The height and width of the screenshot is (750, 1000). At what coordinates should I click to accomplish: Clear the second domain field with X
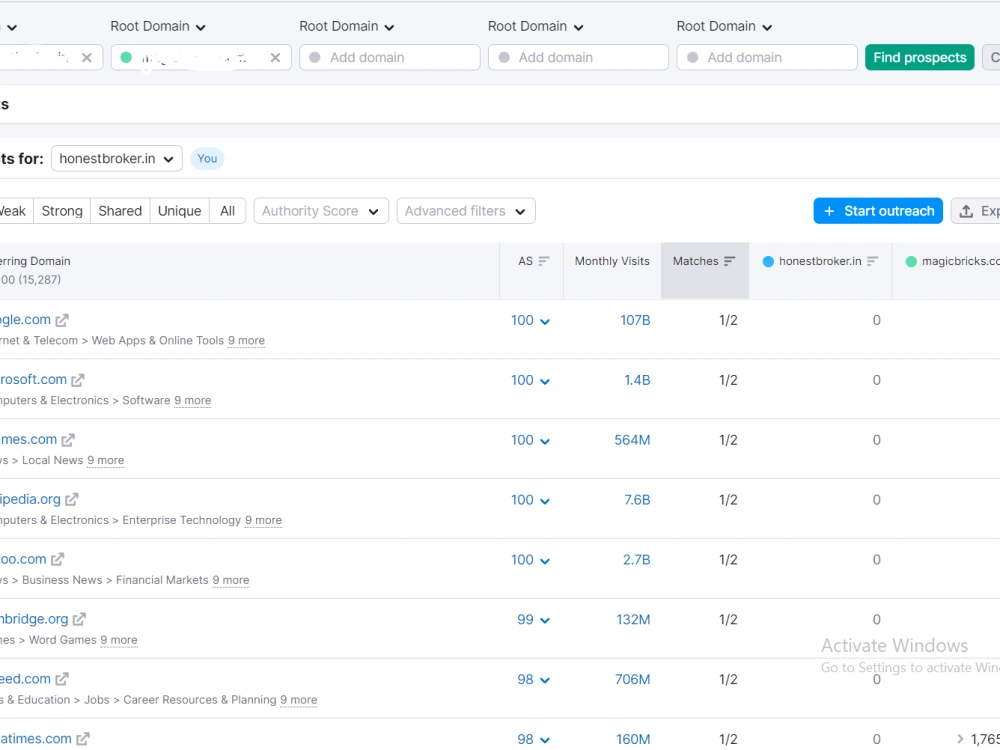pyautogui.click(x=276, y=57)
